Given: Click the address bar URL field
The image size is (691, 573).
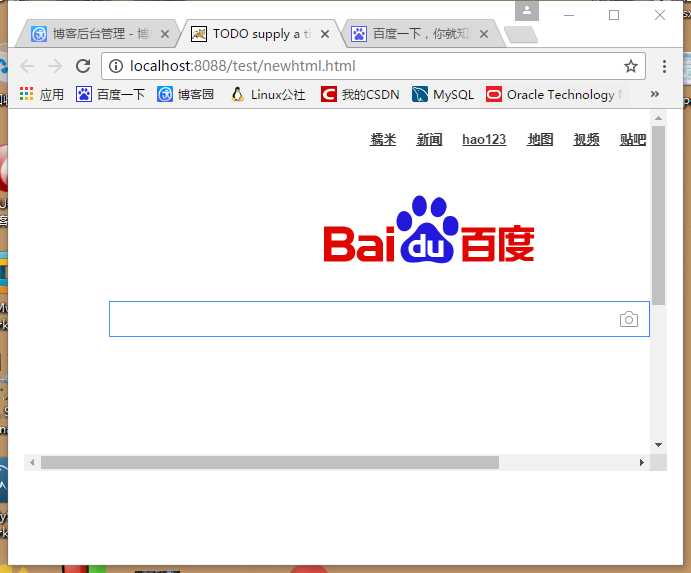Looking at the screenshot, I should [375, 66].
